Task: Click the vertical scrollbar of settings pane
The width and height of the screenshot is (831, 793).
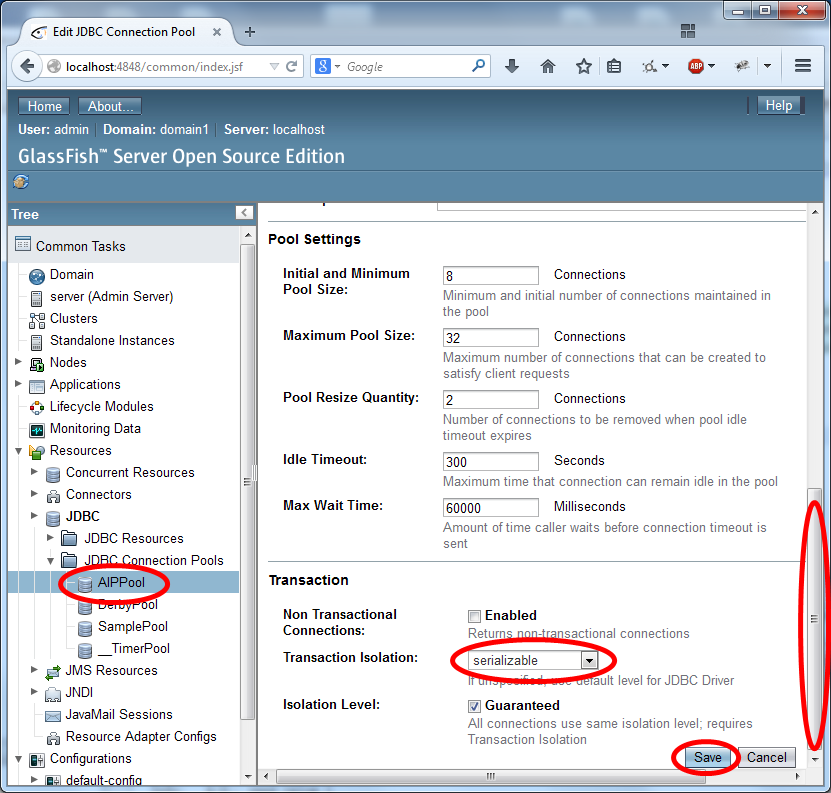Action: (814, 620)
